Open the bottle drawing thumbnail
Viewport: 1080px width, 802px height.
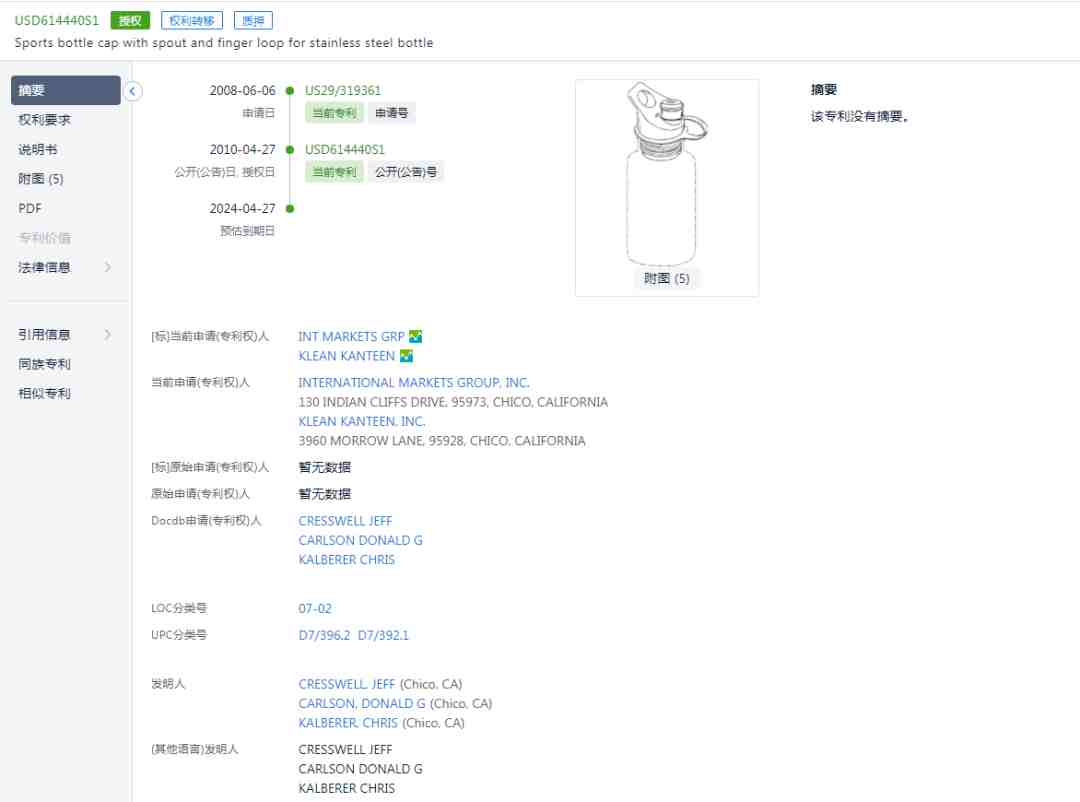tap(667, 174)
